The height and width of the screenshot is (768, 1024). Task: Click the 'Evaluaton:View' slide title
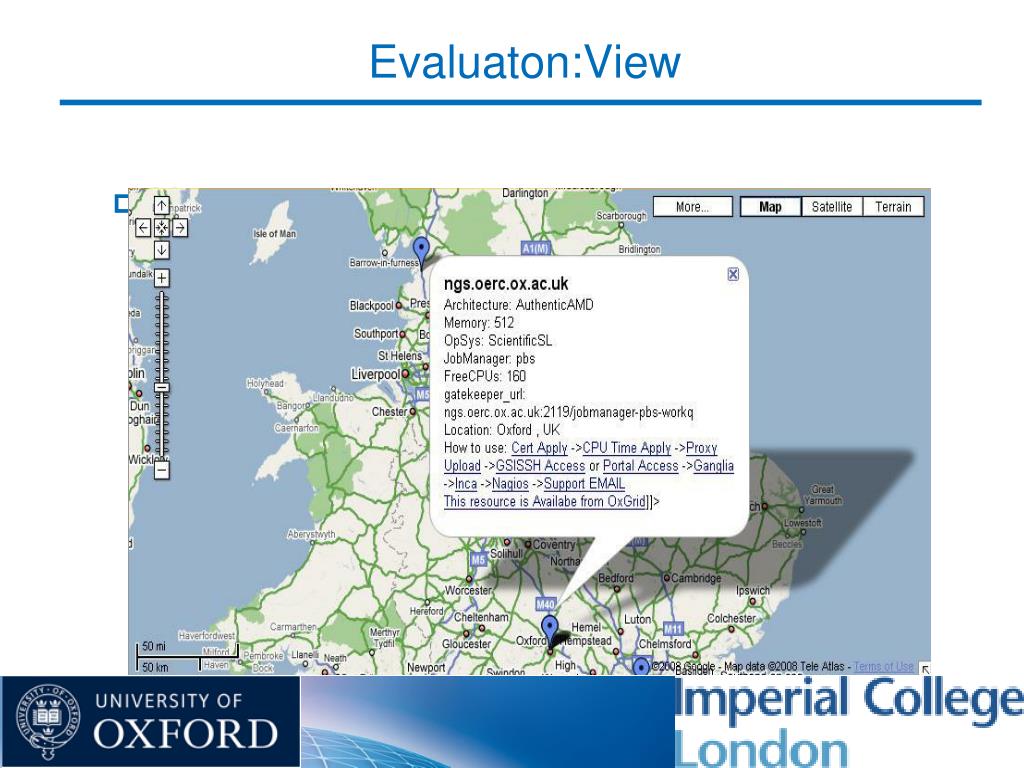524,62
